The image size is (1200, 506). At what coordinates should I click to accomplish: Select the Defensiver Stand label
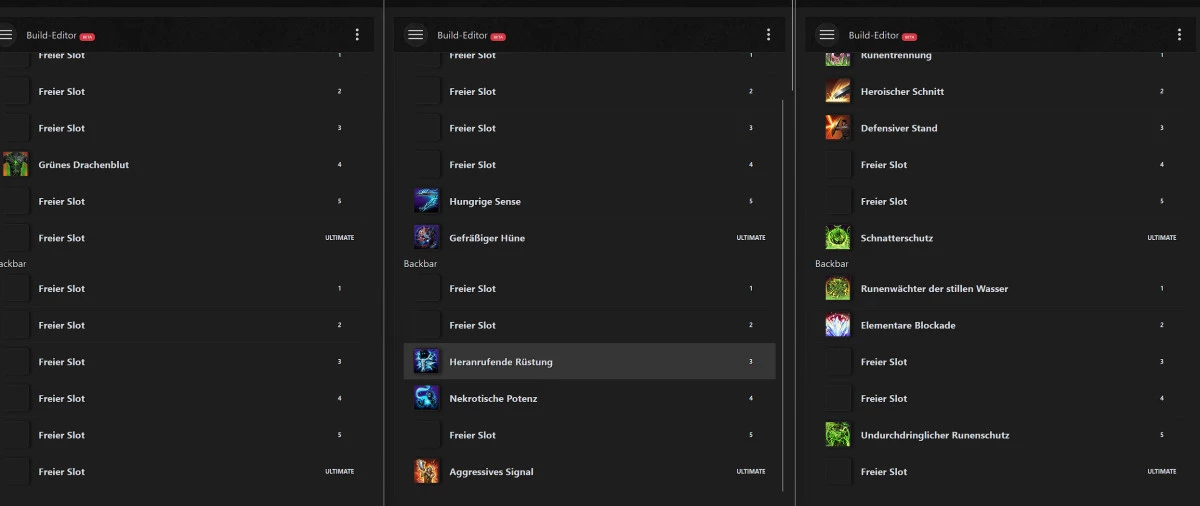[x=899, y=128]
